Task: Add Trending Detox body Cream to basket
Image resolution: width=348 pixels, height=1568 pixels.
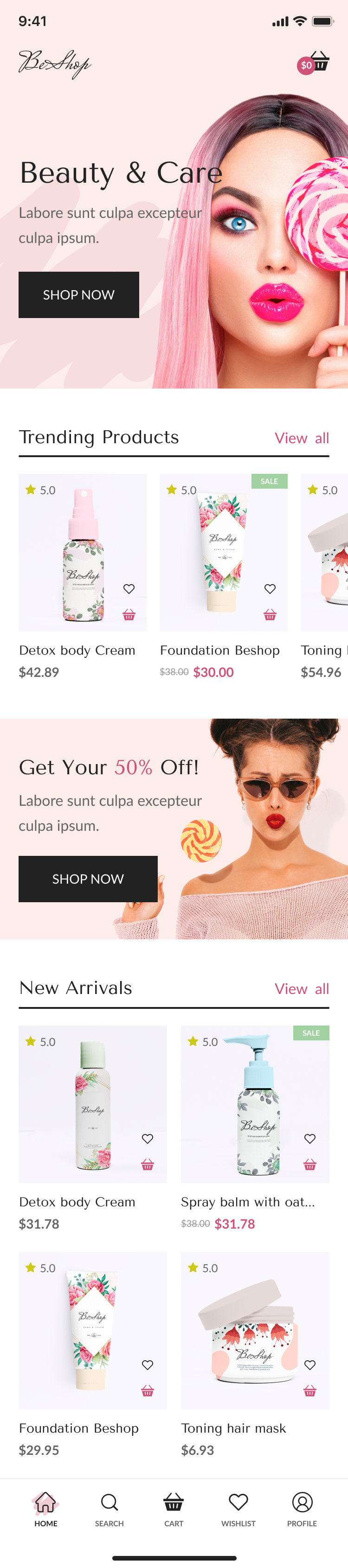Action: click(129, 615)
